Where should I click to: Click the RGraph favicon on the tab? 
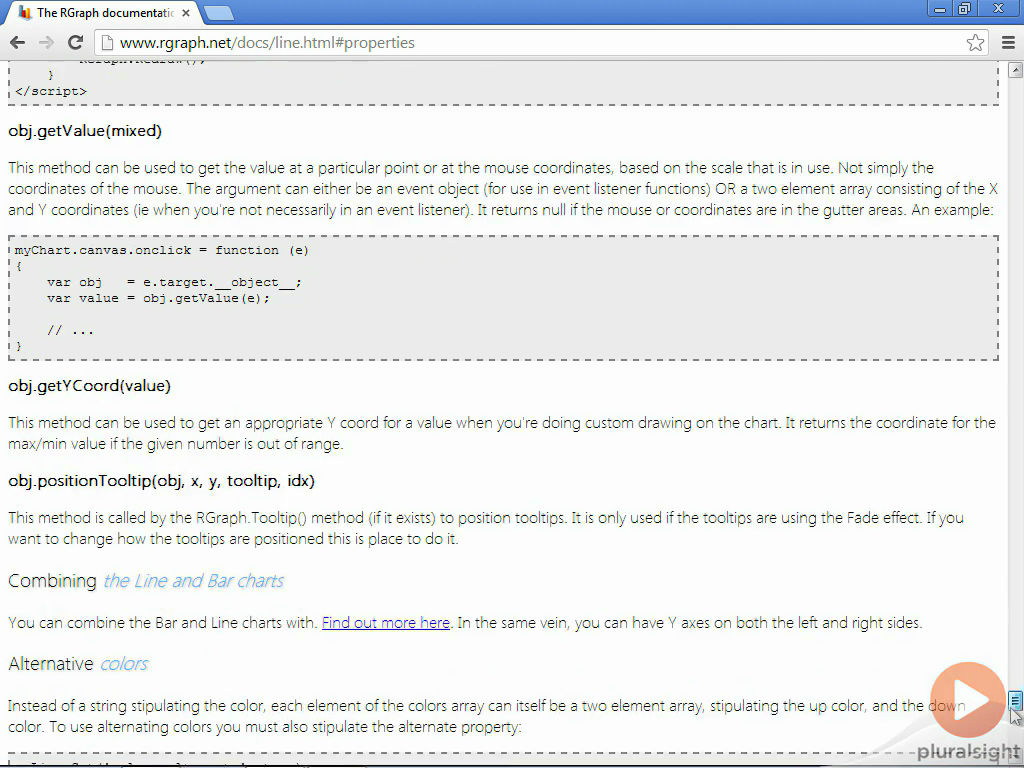click(25, 12)
